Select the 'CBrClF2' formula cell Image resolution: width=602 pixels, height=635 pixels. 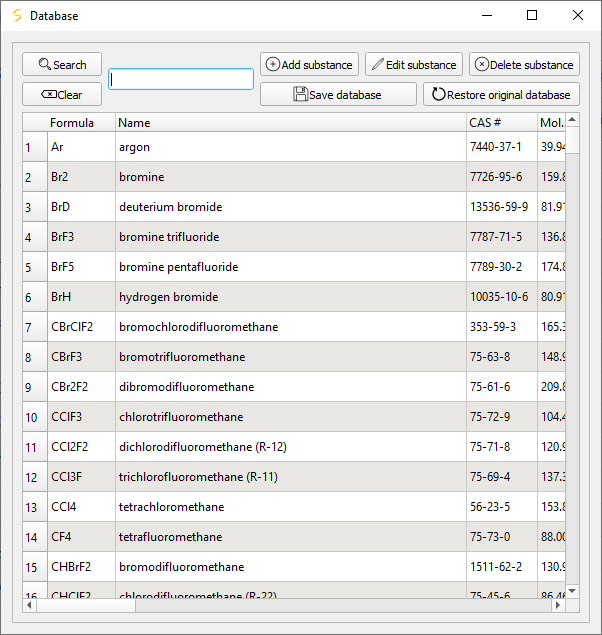coord(81,327)
